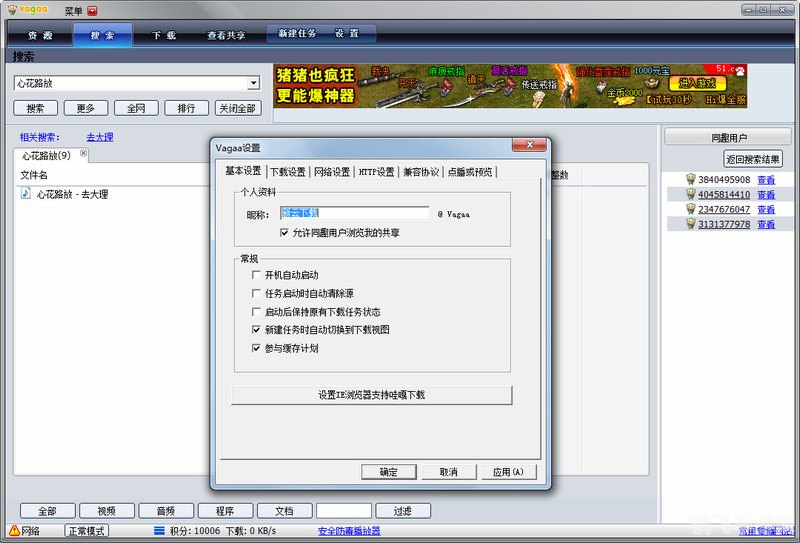Open the 去大理 related search link

[99, 137]
